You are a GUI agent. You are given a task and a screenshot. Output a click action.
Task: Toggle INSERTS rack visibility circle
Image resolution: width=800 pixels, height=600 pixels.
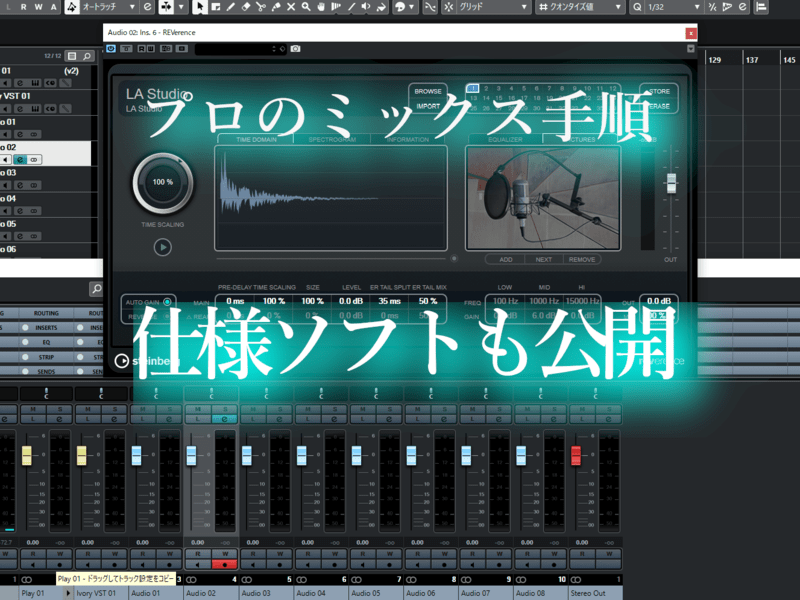(25, 328)
